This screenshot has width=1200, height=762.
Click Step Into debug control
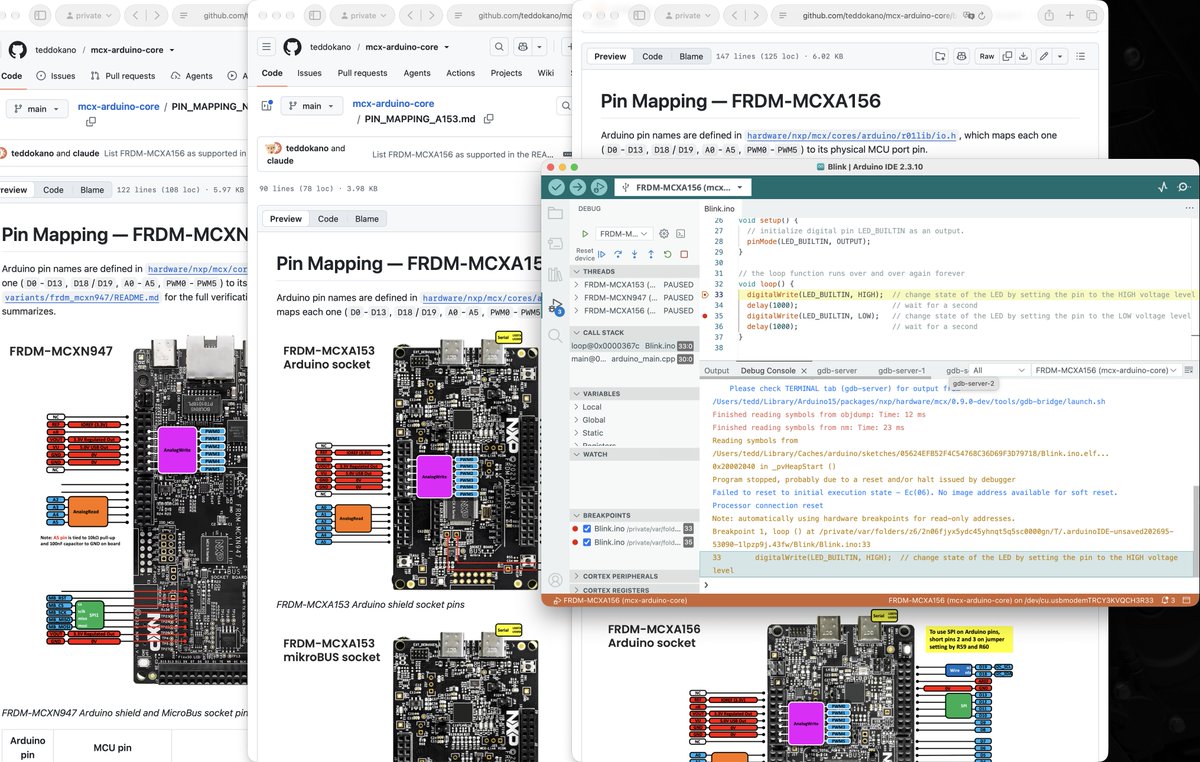(635, 254)
